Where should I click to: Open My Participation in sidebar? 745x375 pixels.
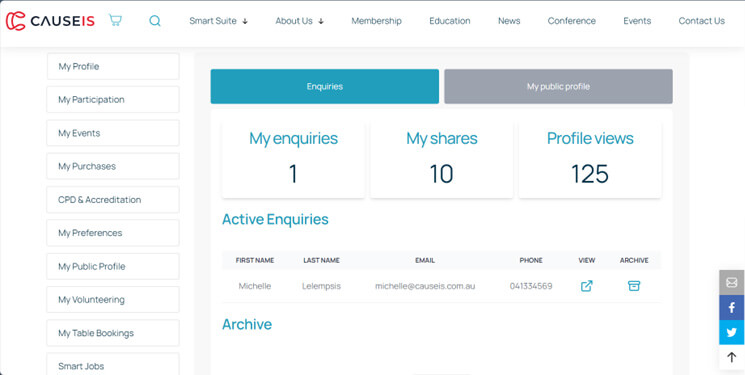113,99
